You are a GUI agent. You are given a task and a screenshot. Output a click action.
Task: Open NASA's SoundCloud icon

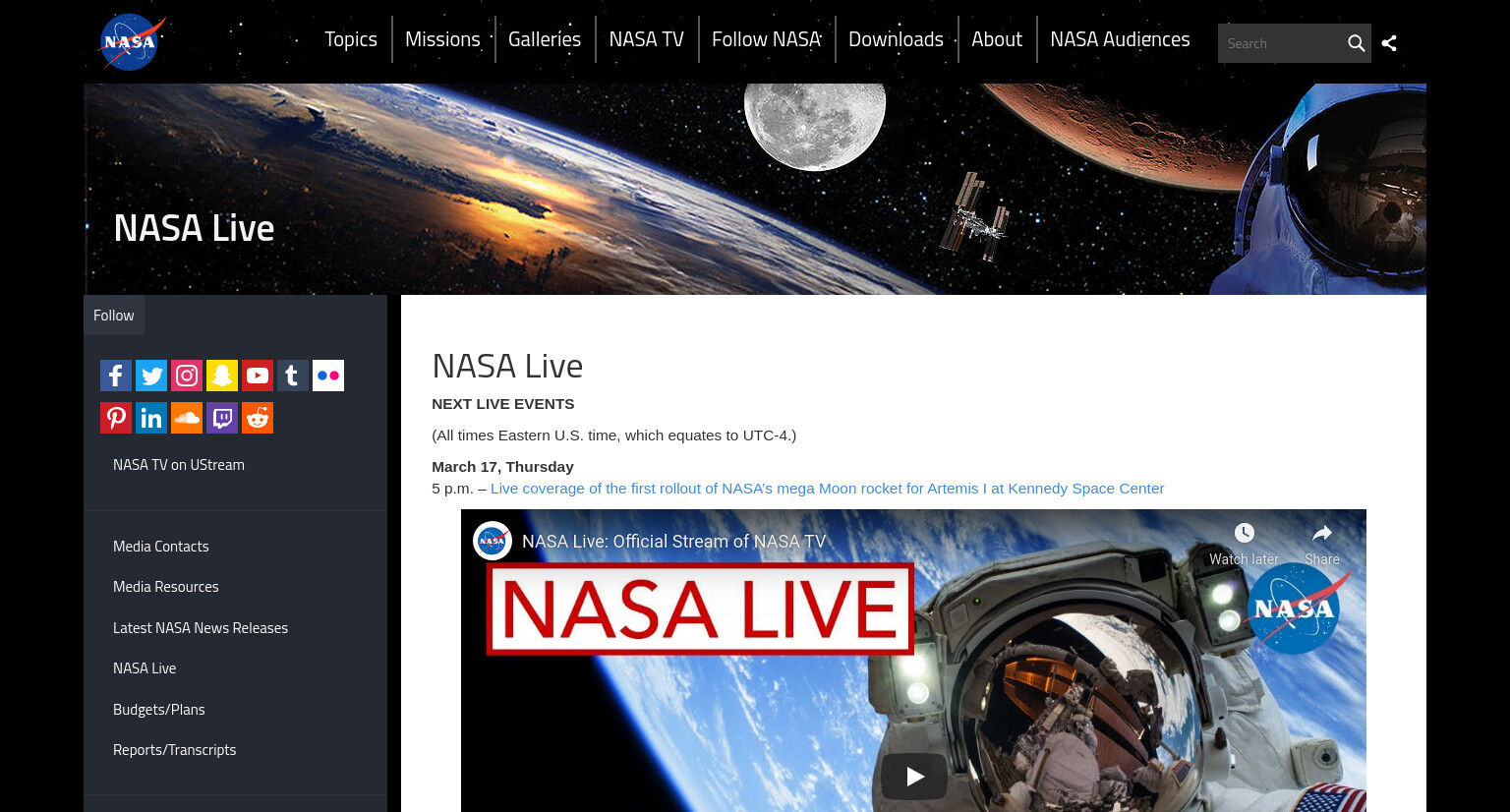(x=187, y=418)
